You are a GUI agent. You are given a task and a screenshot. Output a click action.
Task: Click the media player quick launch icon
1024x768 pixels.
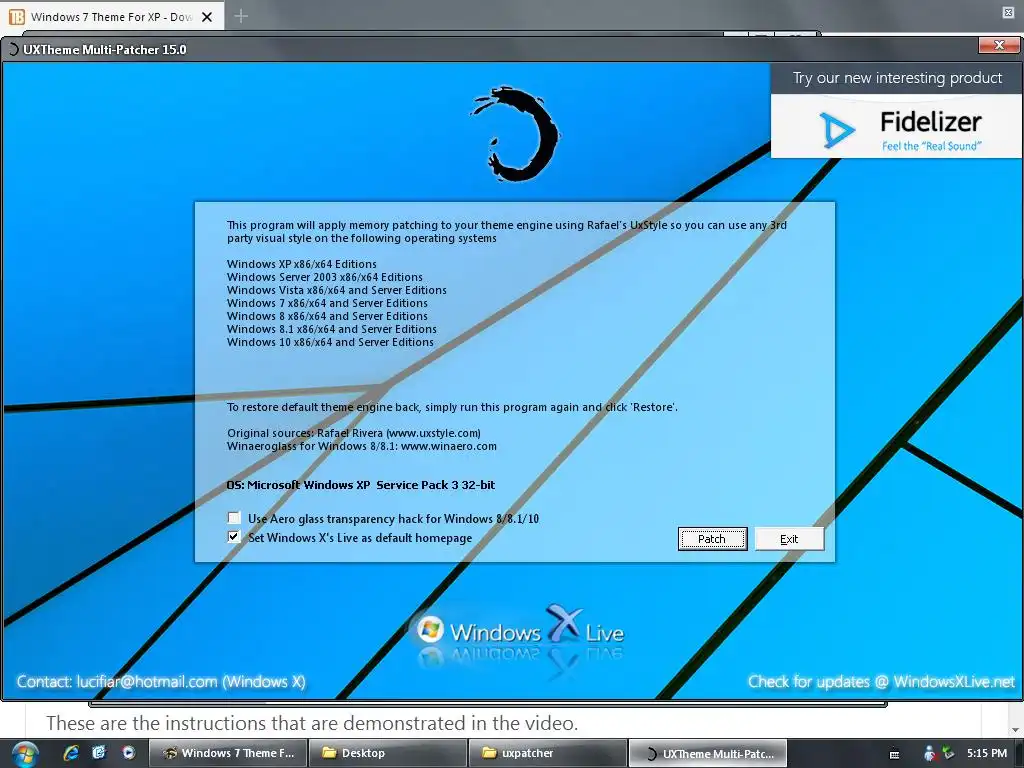point(129,753)
